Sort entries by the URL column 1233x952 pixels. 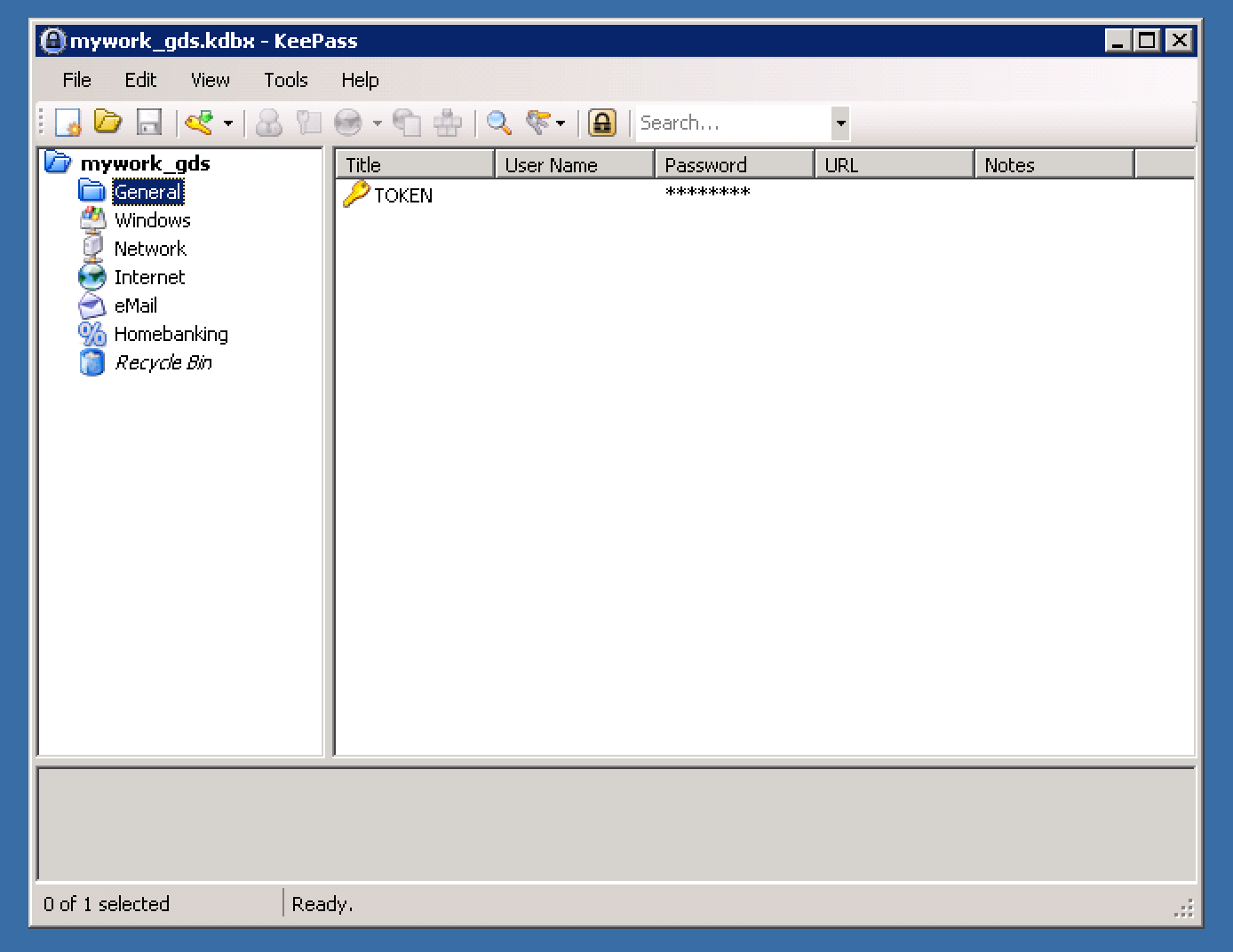coord(895,164)
